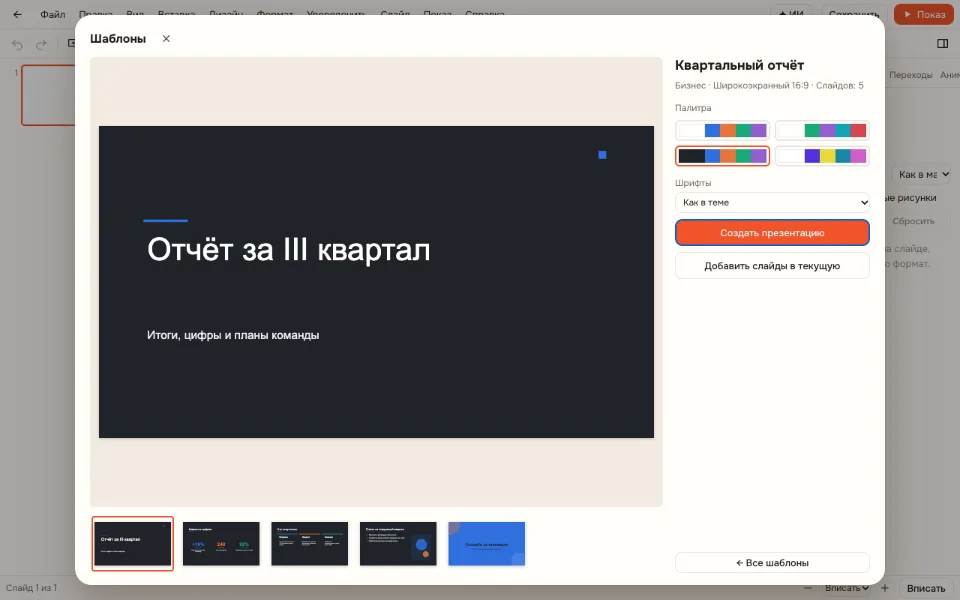Switch to the Переходы tab behind the dialog
The width and height of the screenshot is (960, 600).
click(910, 75)
